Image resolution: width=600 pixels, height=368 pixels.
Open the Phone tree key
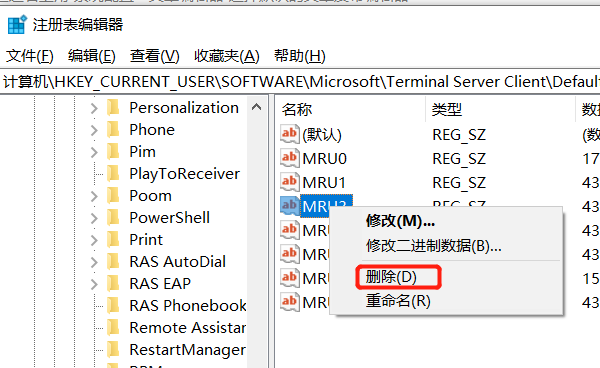152,130
